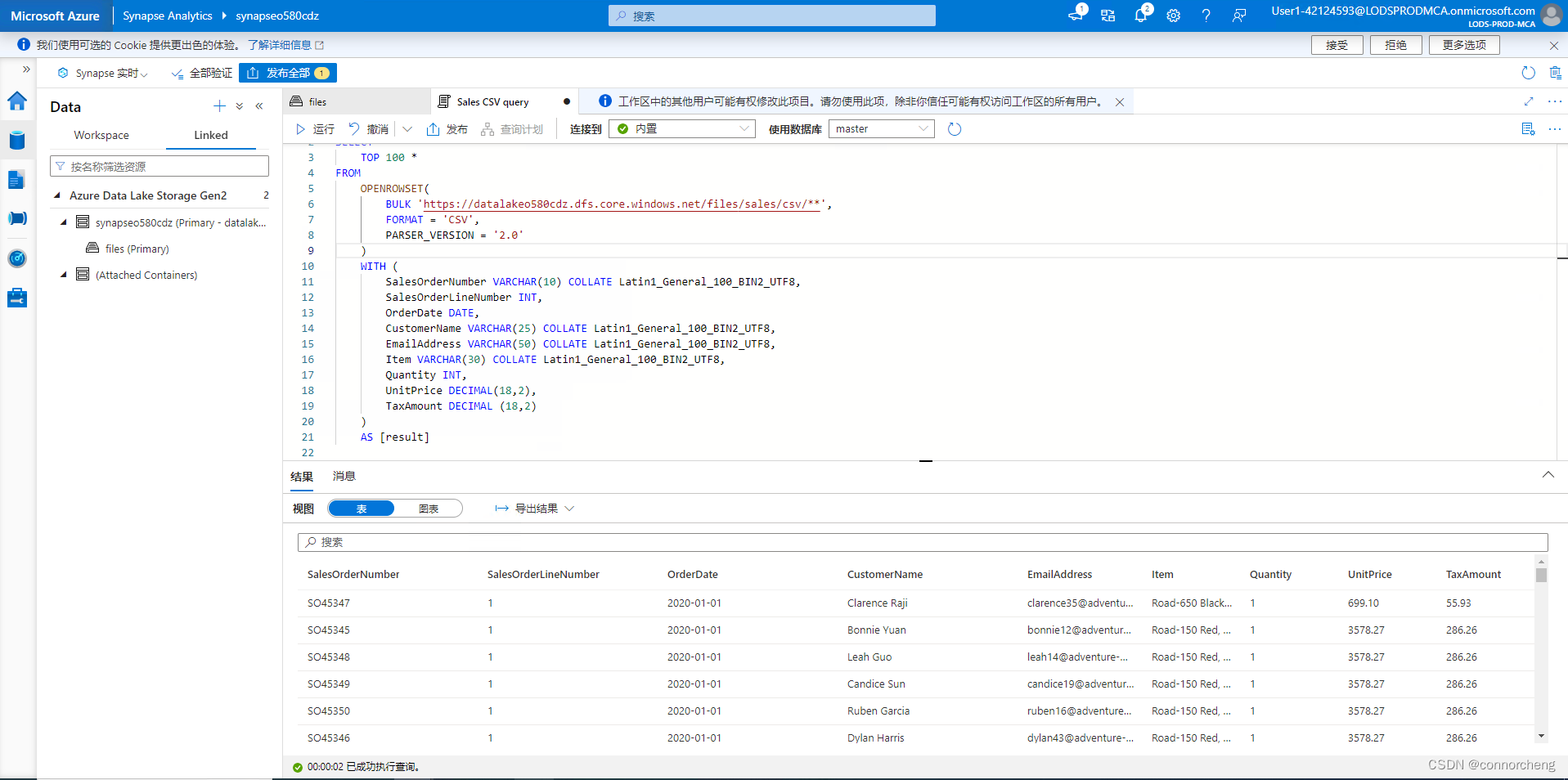Collapse the synapseo580cdz Primary node
Image resolution: width=1568 pixels, height=780 pixels.
64,222
